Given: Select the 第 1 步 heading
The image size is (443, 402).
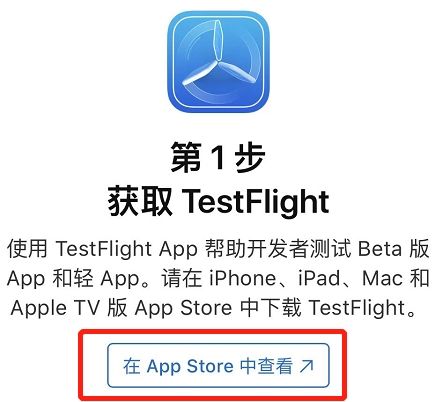Looking at the screenshot, I should click(218, 157).
